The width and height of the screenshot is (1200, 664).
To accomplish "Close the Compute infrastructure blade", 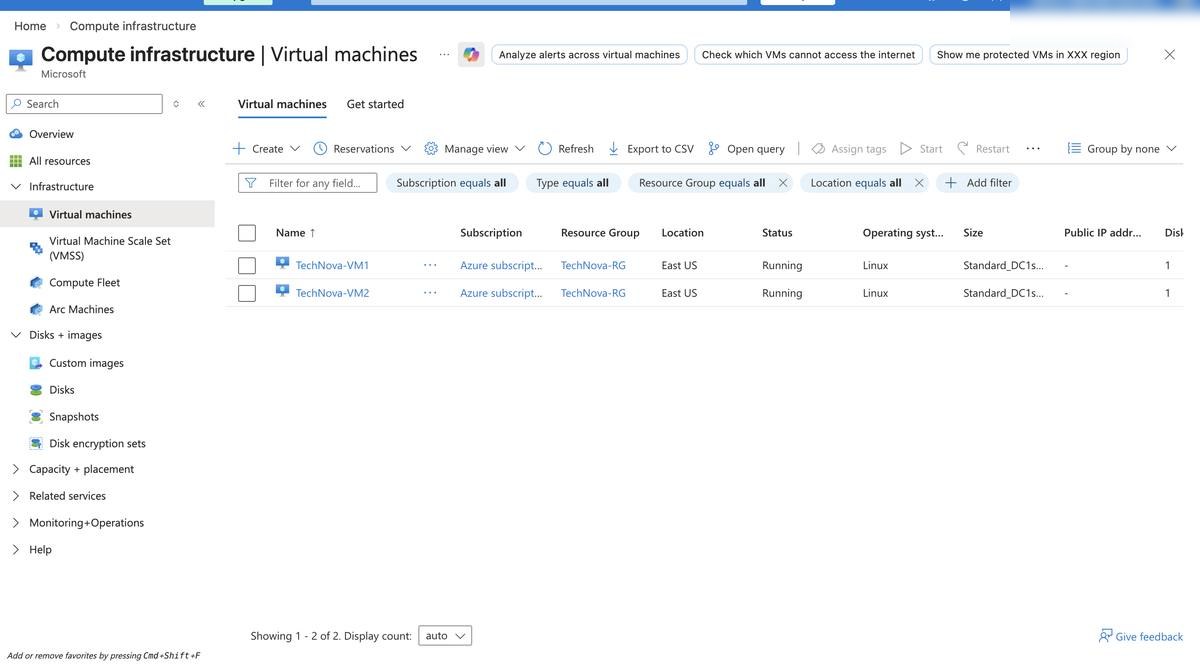I will click(1169, 55).
